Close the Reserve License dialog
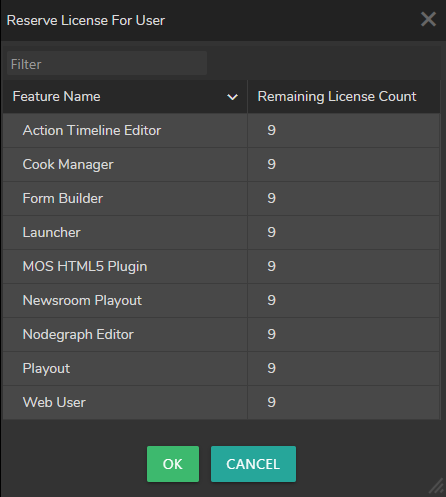446x497 pixels. coord(428,19)
